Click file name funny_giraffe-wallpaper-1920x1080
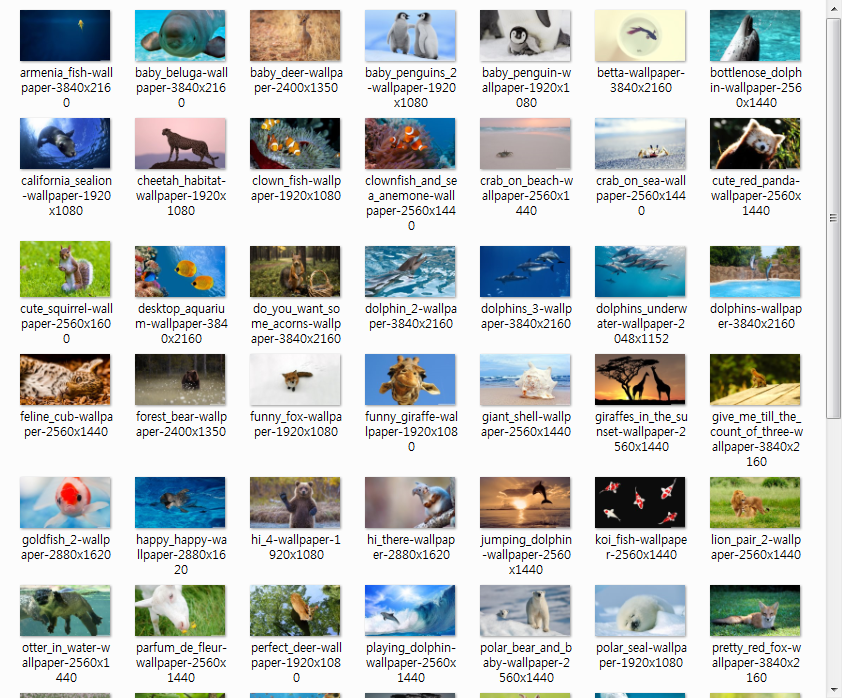 click(x=411, y=432)
